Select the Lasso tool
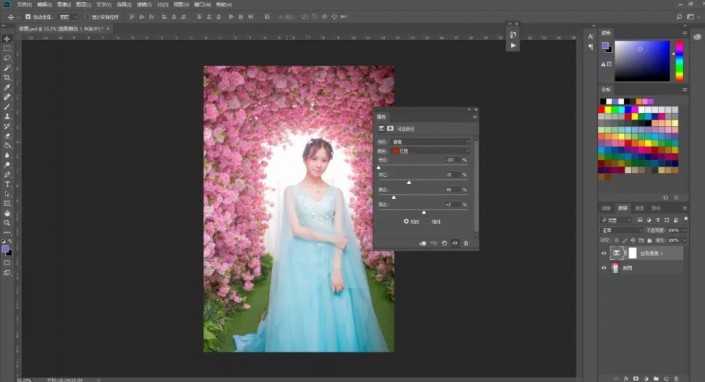Image resolution: width=705 pixels, height=382 pixels. click(7, 58)
